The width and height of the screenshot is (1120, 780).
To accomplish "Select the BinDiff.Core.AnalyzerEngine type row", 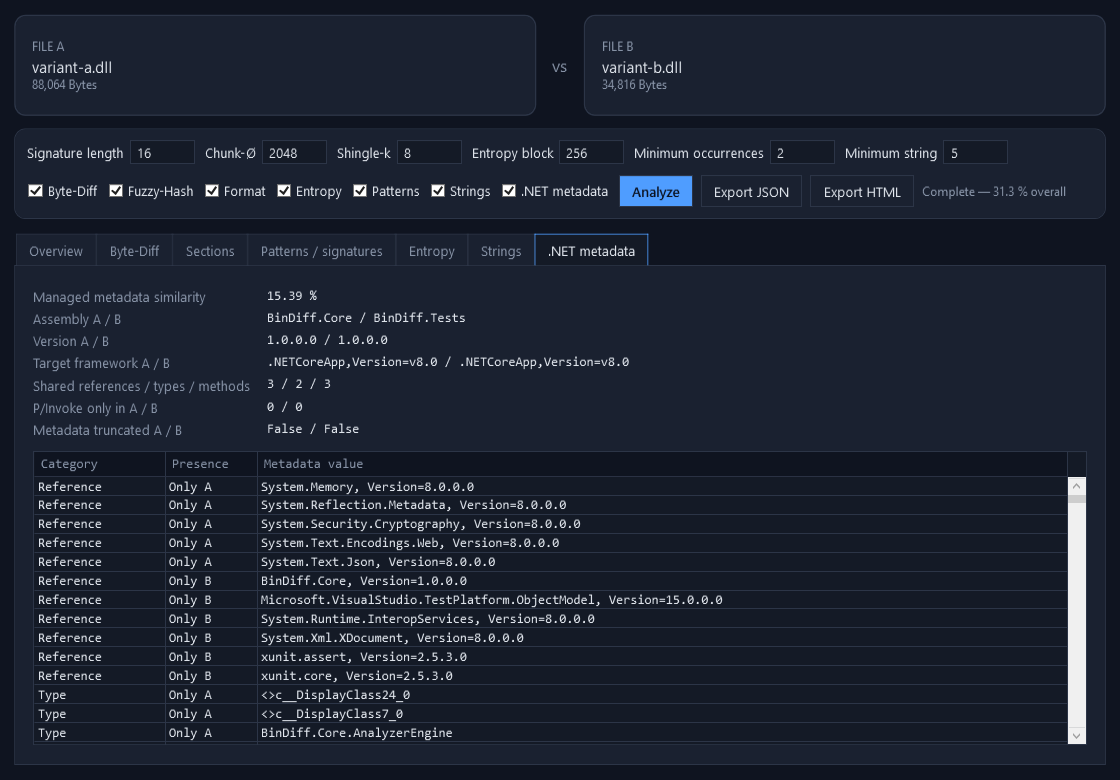I will click(550, 732).
